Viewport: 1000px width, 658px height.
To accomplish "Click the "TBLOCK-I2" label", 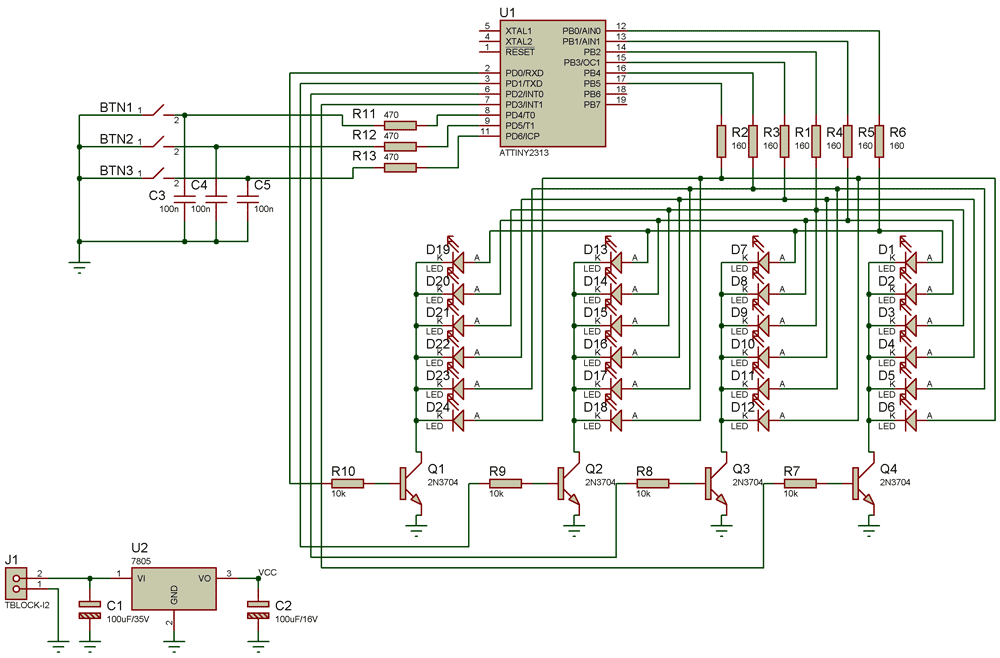I will [x=27, y=605].
